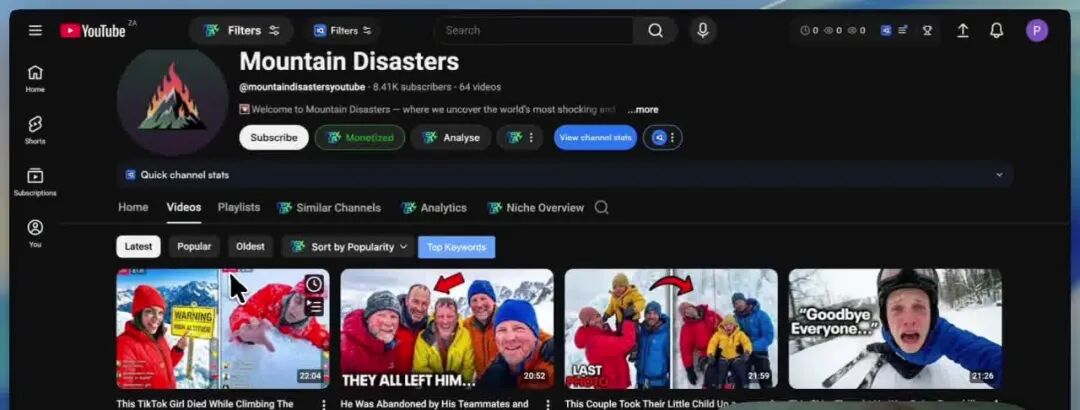Click the YouTube logo
Screen dimensions: 1080x410
point(92,30)
